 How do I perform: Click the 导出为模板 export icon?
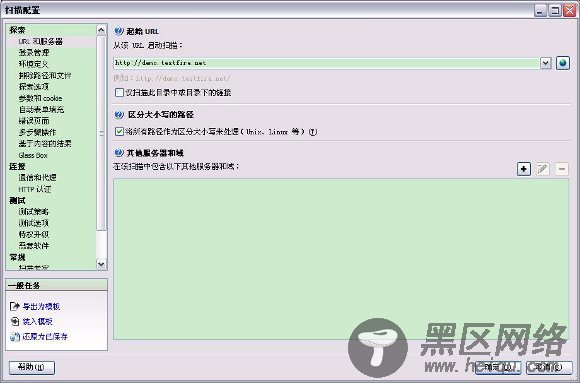(x=14, y=306)
